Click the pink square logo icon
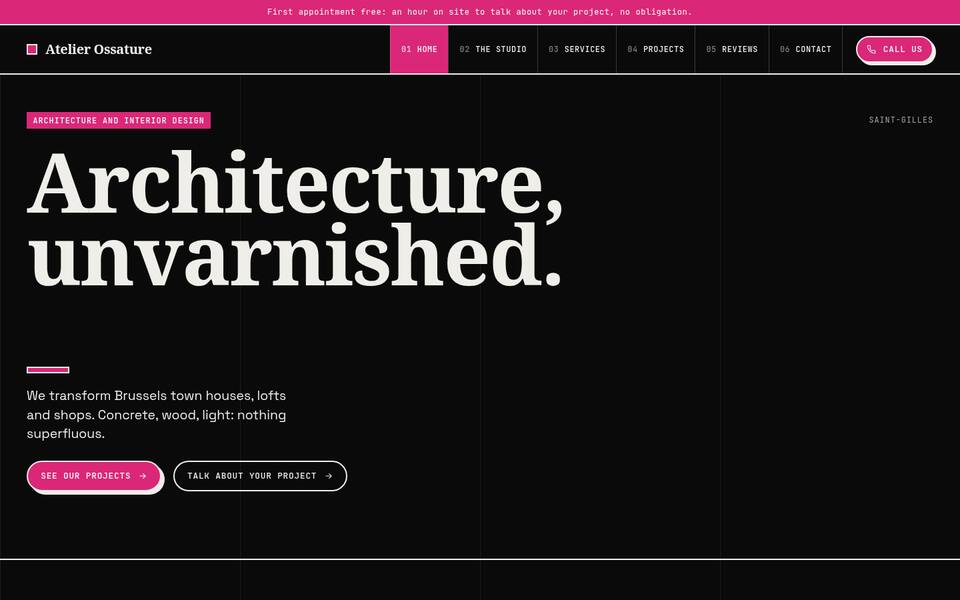This screenshot has height=600, width=960. 32,49
